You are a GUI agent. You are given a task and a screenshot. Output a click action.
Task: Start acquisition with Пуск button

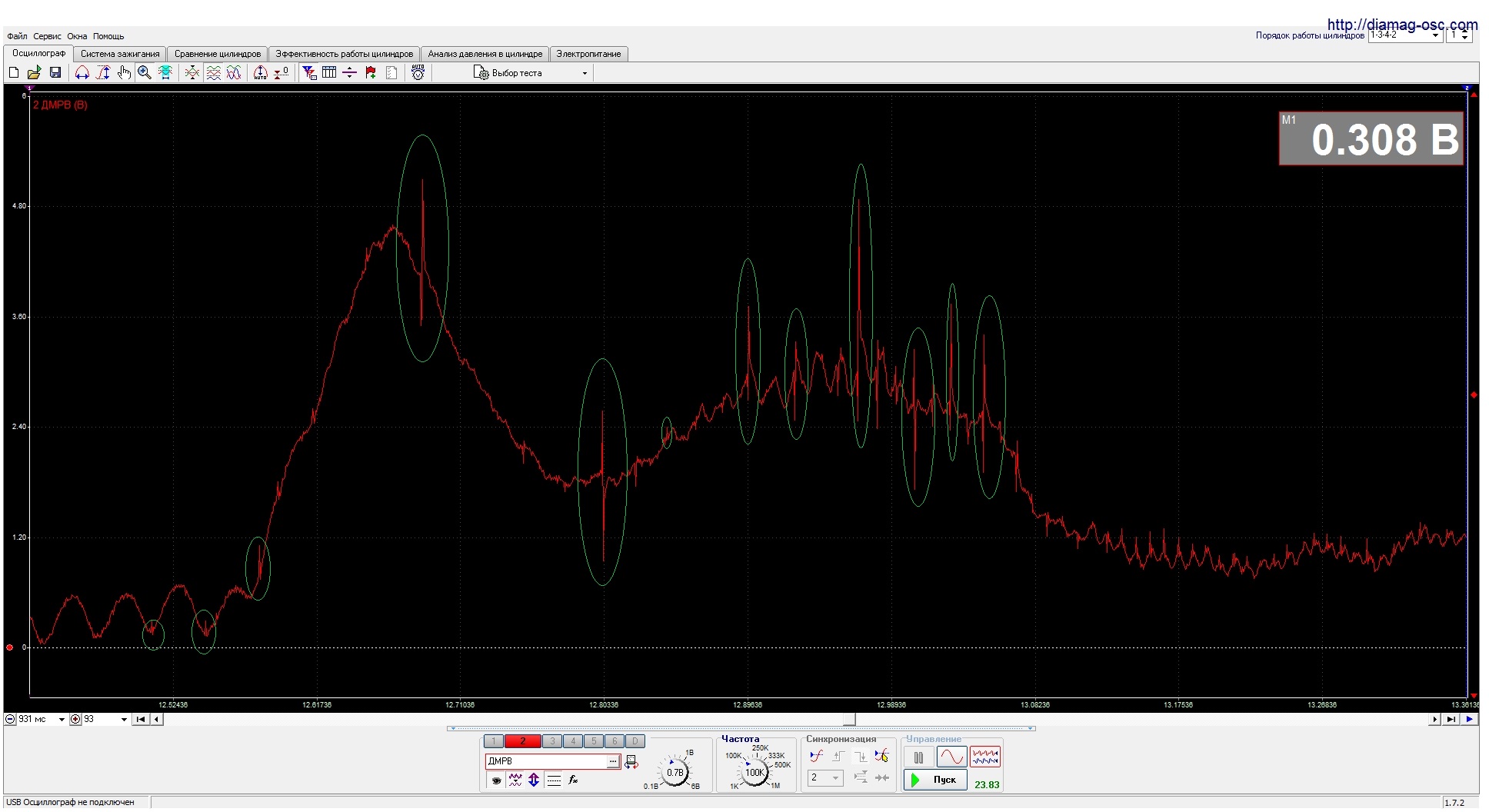[x=936, y=780]
